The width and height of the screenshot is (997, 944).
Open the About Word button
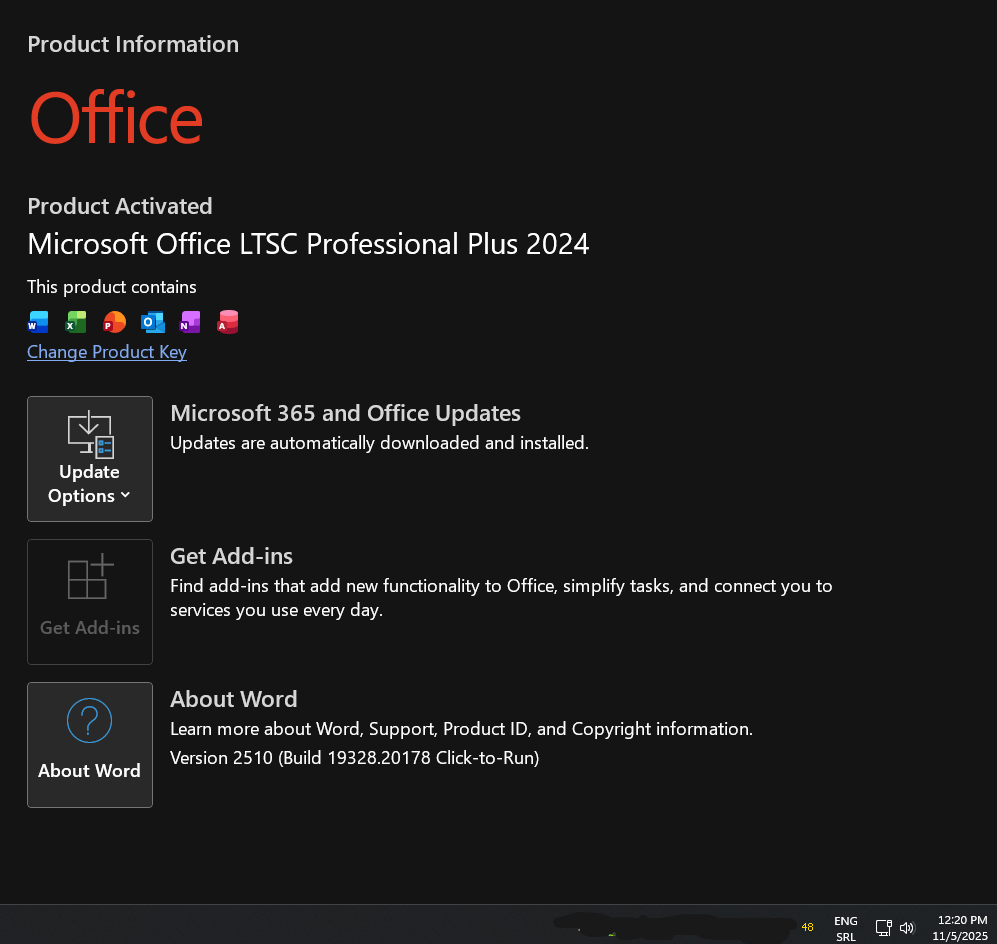(90, 745)
